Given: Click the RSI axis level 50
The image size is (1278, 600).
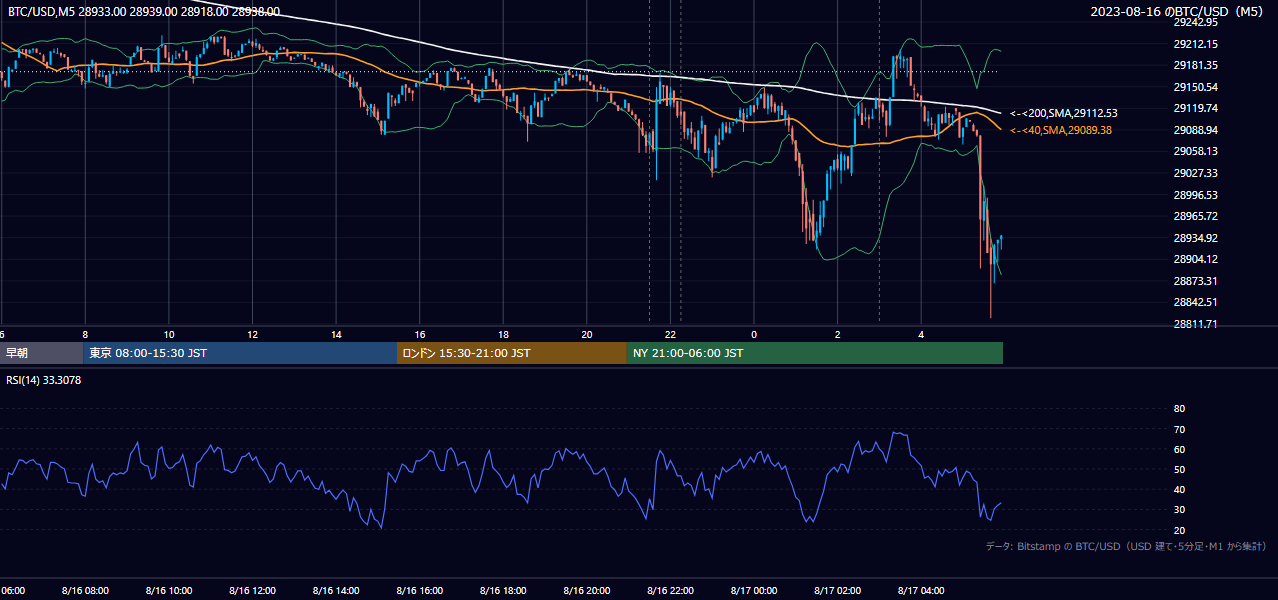Looking at the screenshot, I should point(1179,469).
